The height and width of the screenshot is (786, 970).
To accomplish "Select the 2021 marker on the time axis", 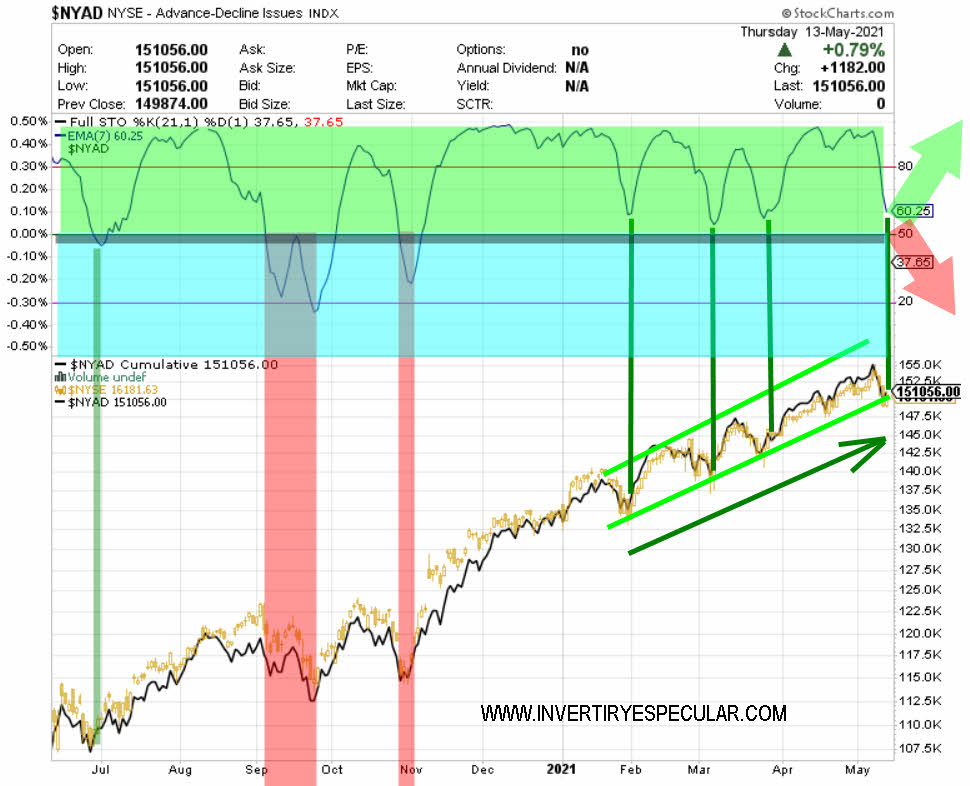I will 563,769.
